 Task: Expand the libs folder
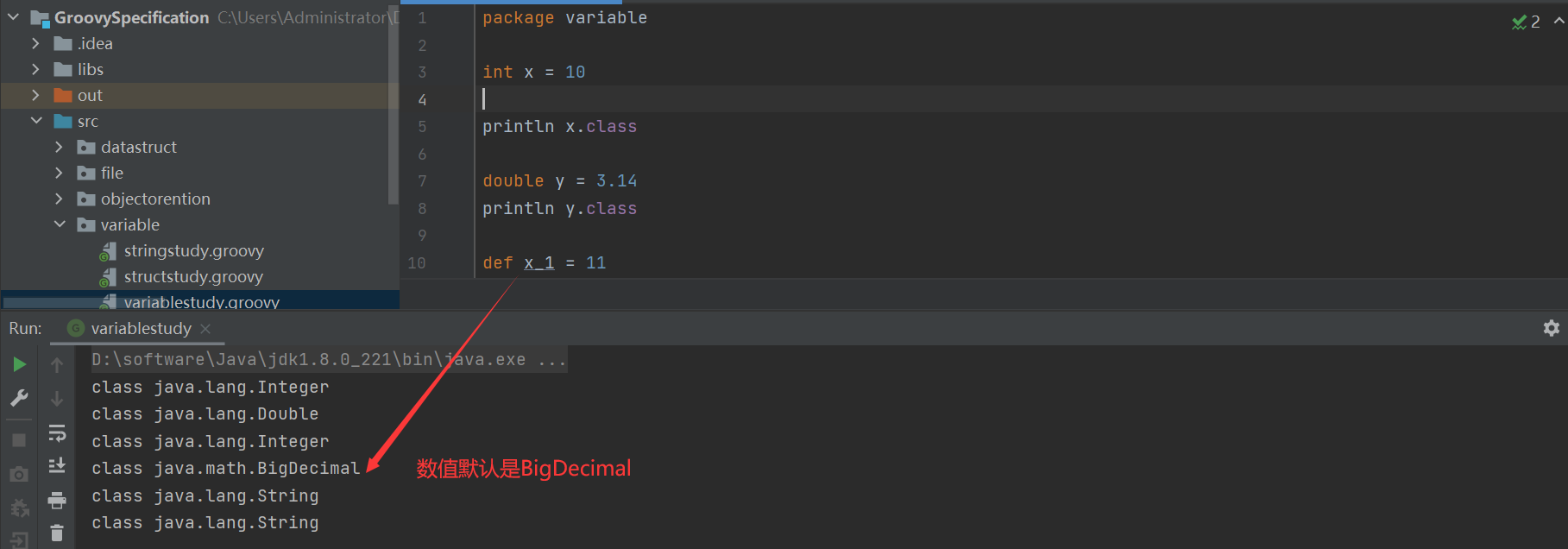35,69
